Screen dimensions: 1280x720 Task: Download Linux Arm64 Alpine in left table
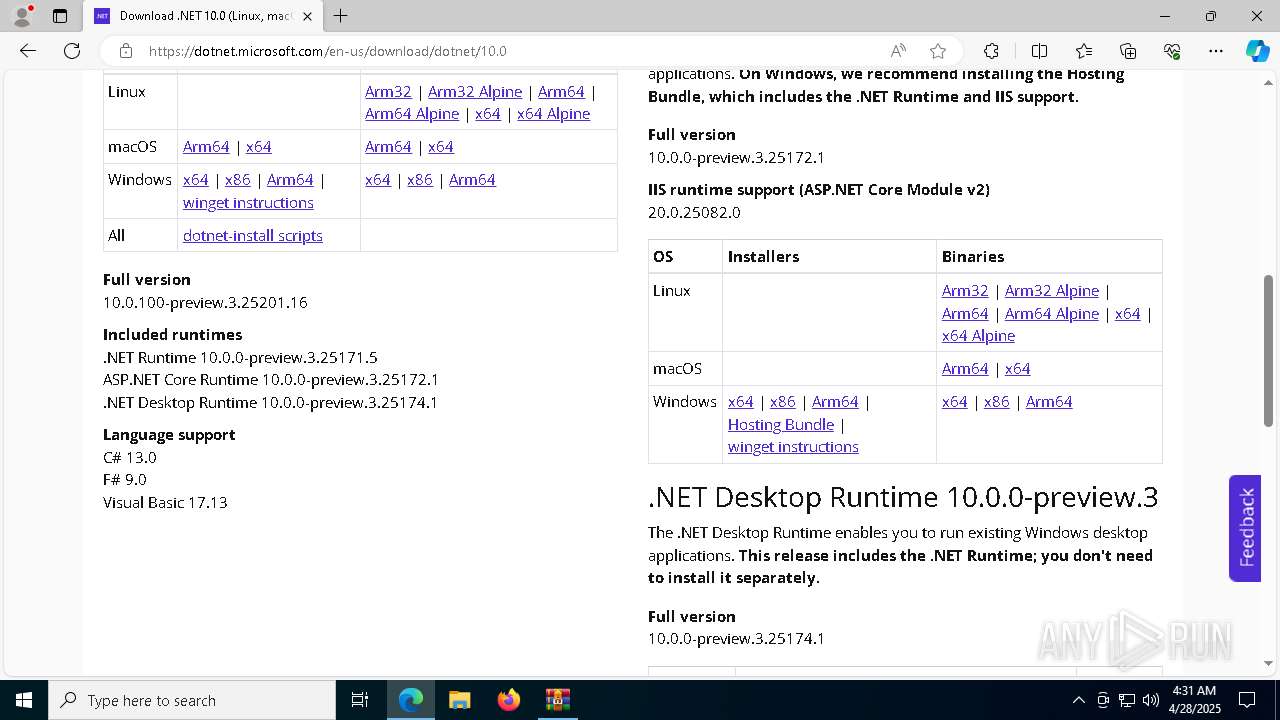click(x=412, y=114)
